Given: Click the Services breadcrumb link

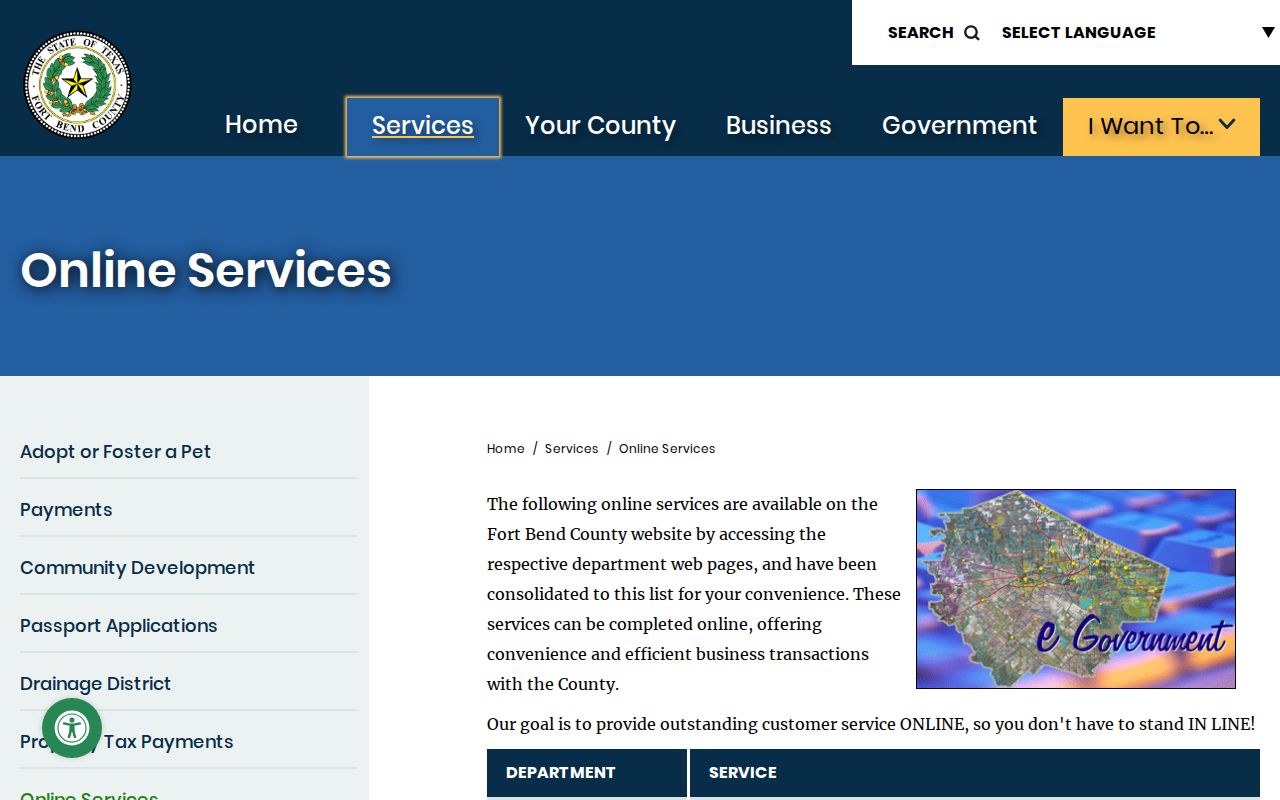Looking at the screenshot, I should tap(572, 449).
